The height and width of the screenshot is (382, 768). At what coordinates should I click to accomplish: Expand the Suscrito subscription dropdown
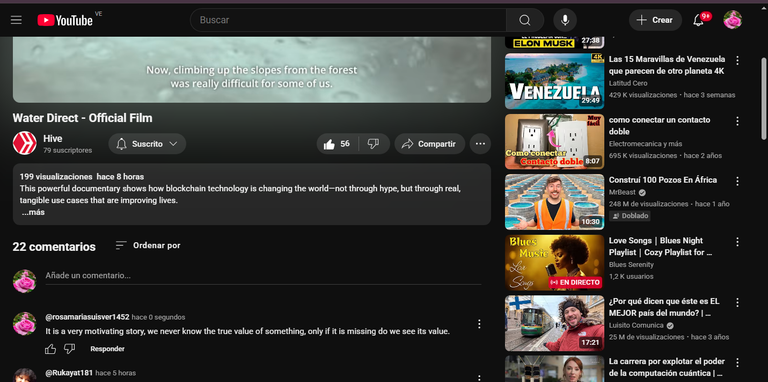(x=147, y=144)
